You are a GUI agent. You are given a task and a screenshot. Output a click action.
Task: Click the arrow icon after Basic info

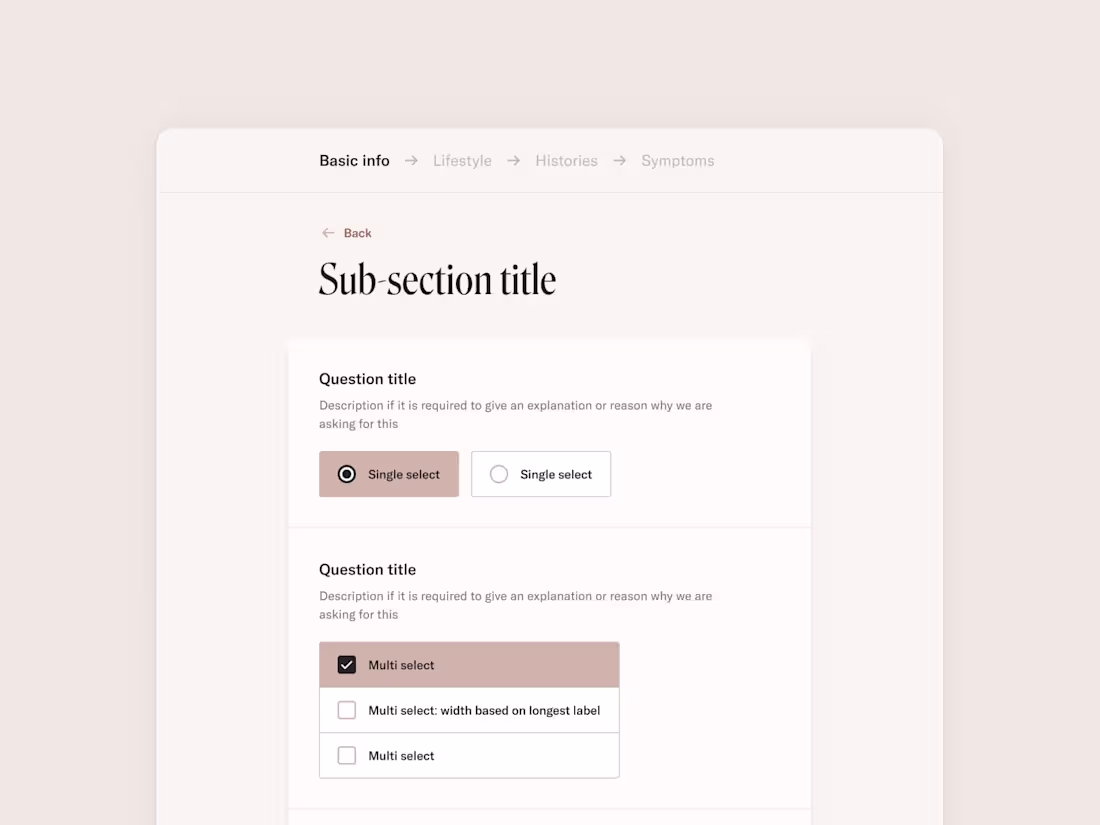(411, 160)
